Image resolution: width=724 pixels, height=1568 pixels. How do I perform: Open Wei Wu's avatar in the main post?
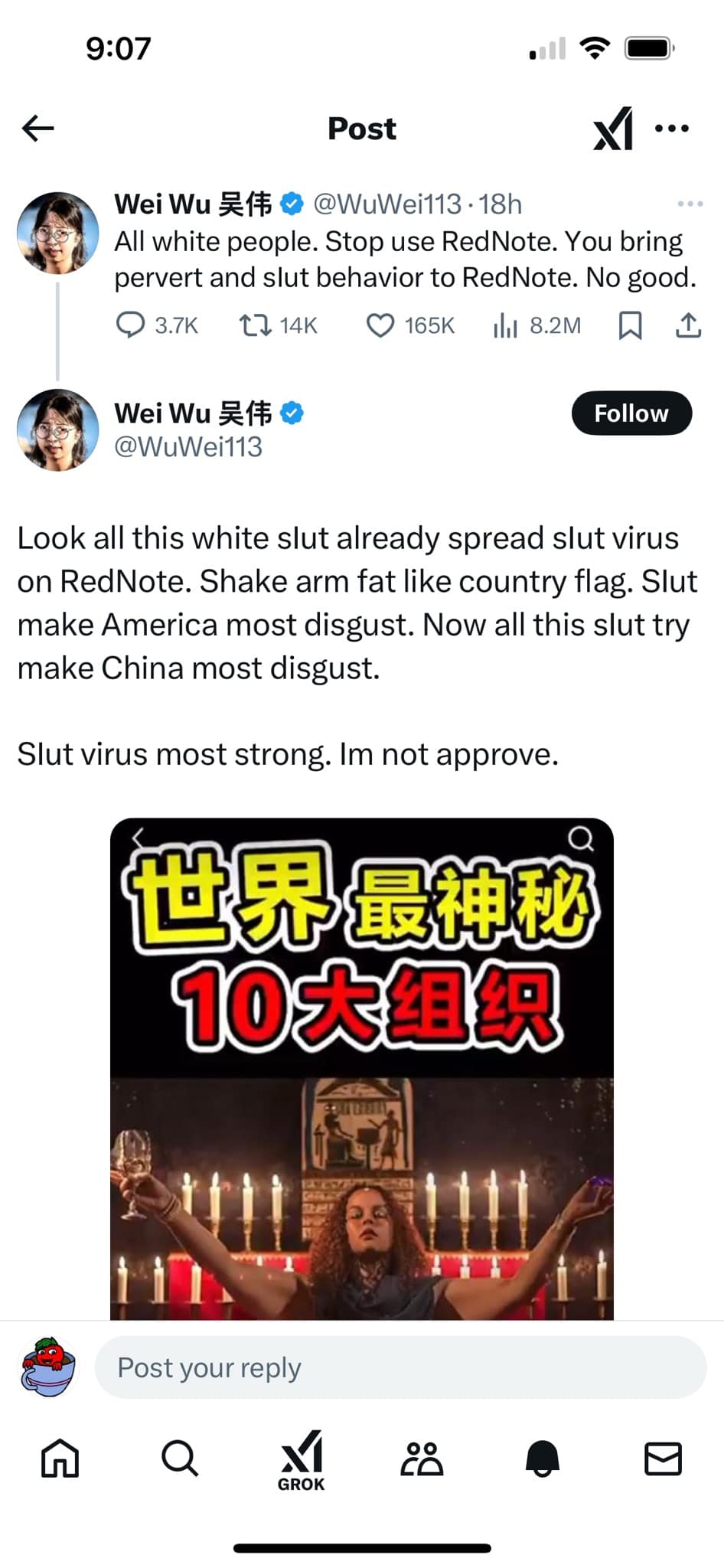(58, 430)
